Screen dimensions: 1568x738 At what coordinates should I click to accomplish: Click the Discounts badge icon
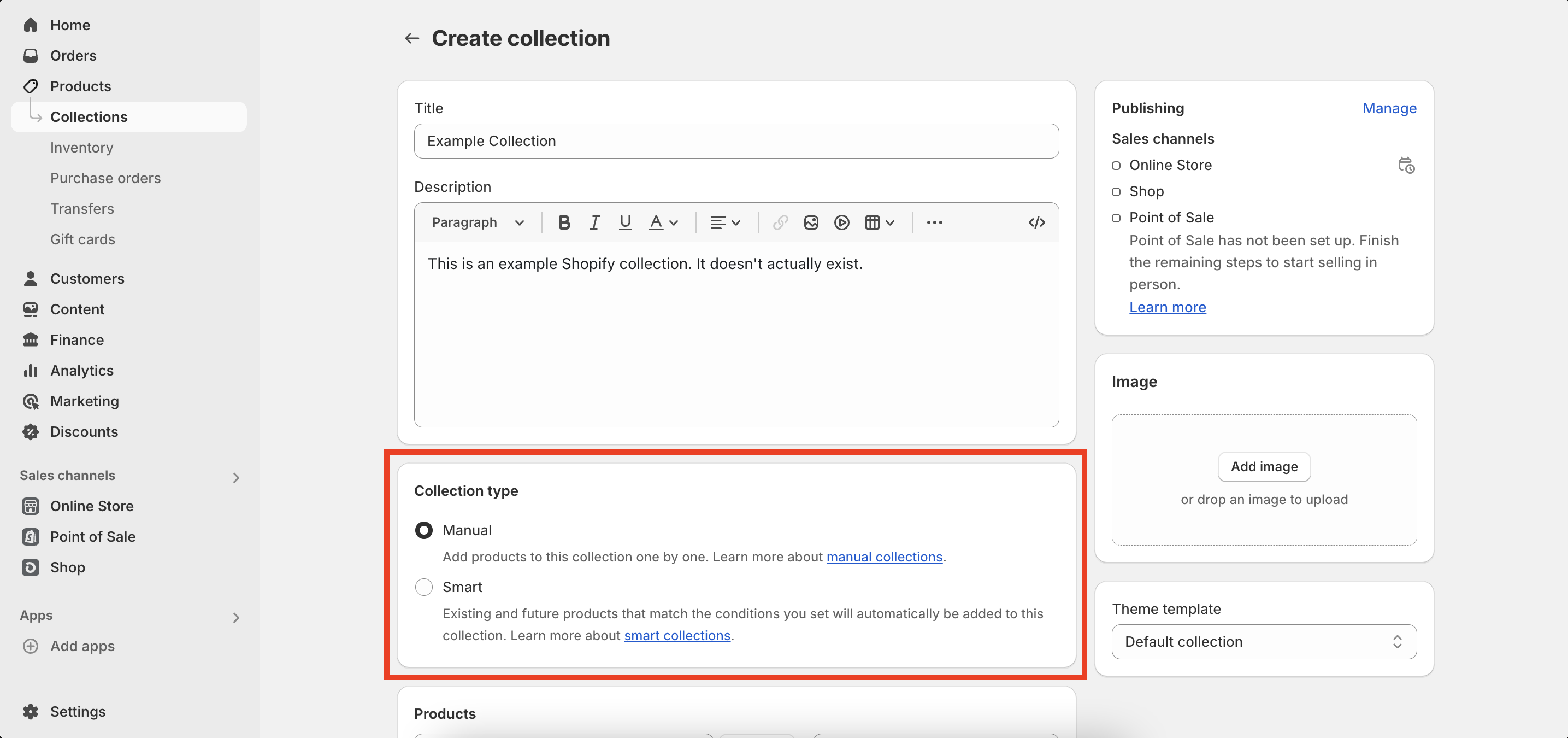pos(31,432)
